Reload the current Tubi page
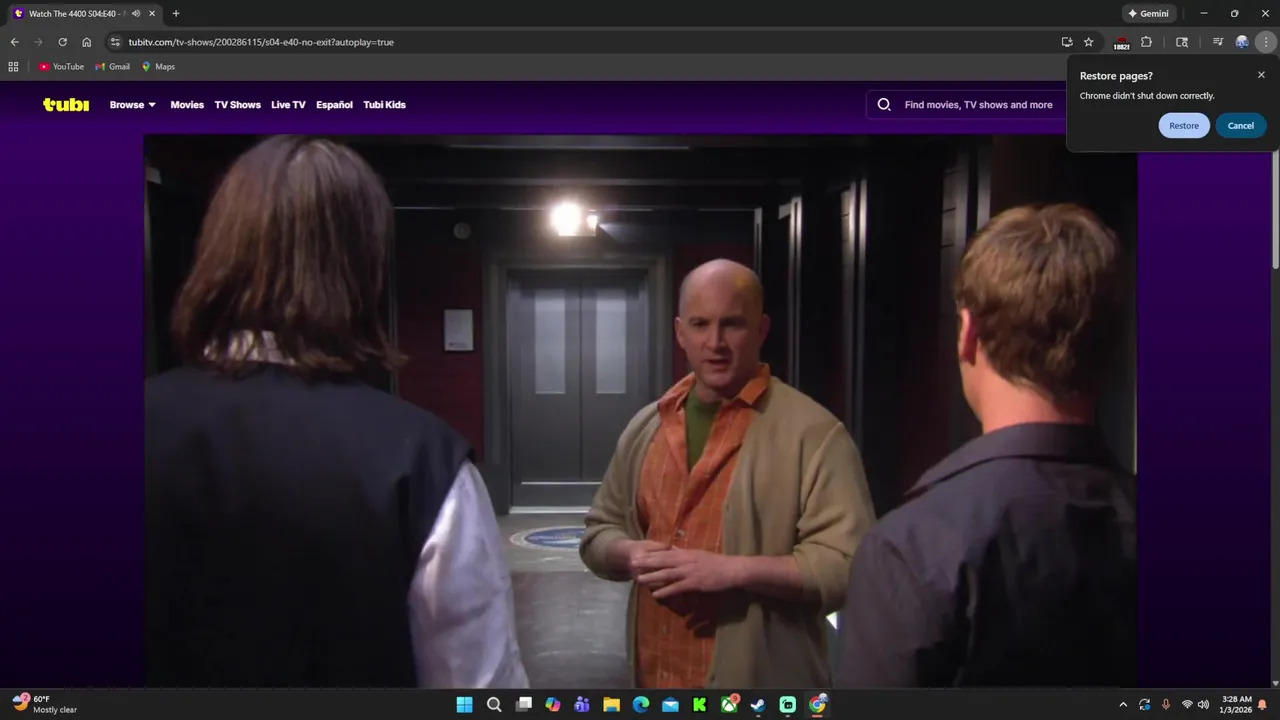 click(62, 42)
